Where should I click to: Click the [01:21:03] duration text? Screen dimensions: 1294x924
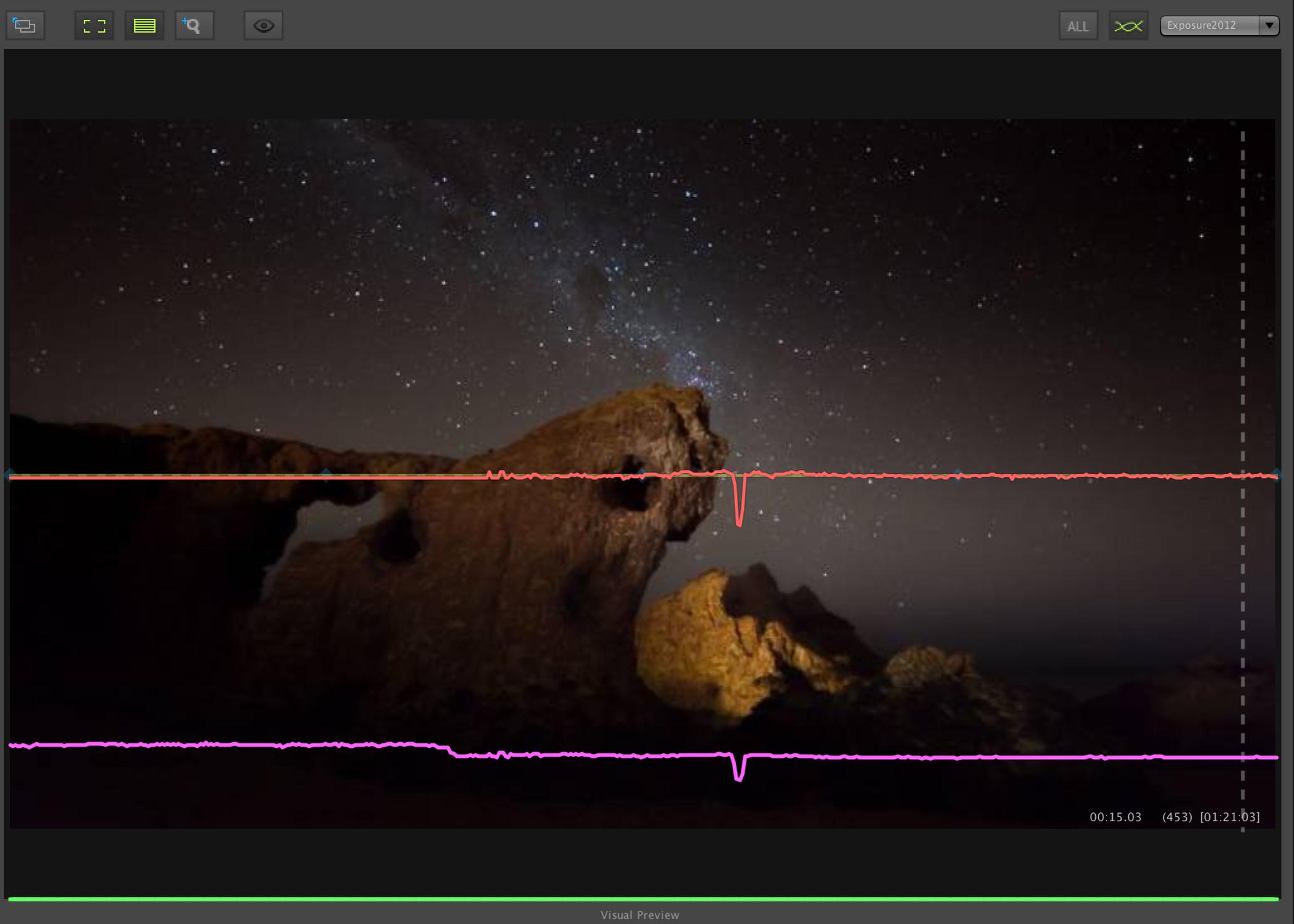pos(1229,817)
